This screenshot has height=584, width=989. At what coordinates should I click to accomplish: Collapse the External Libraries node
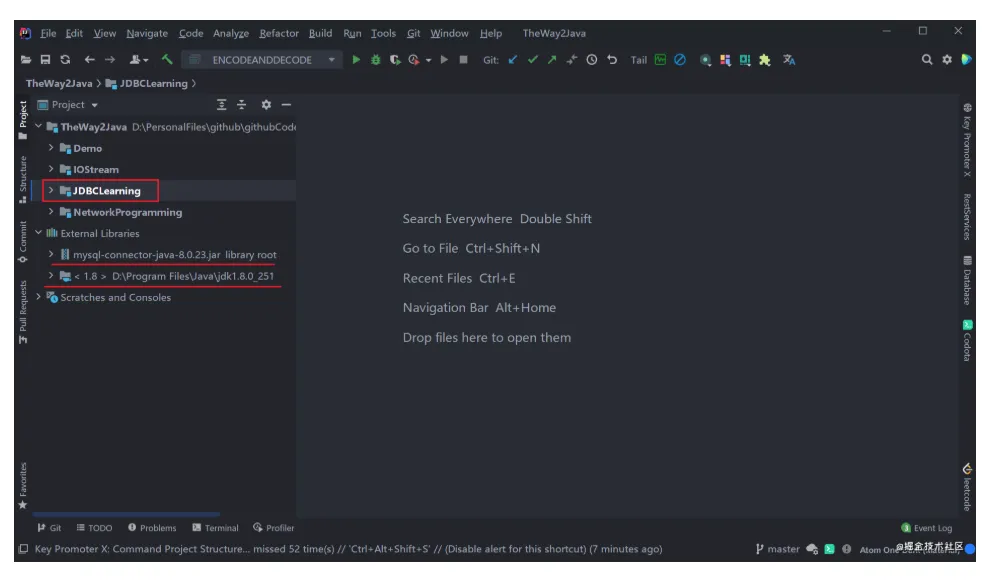(38, 233)
